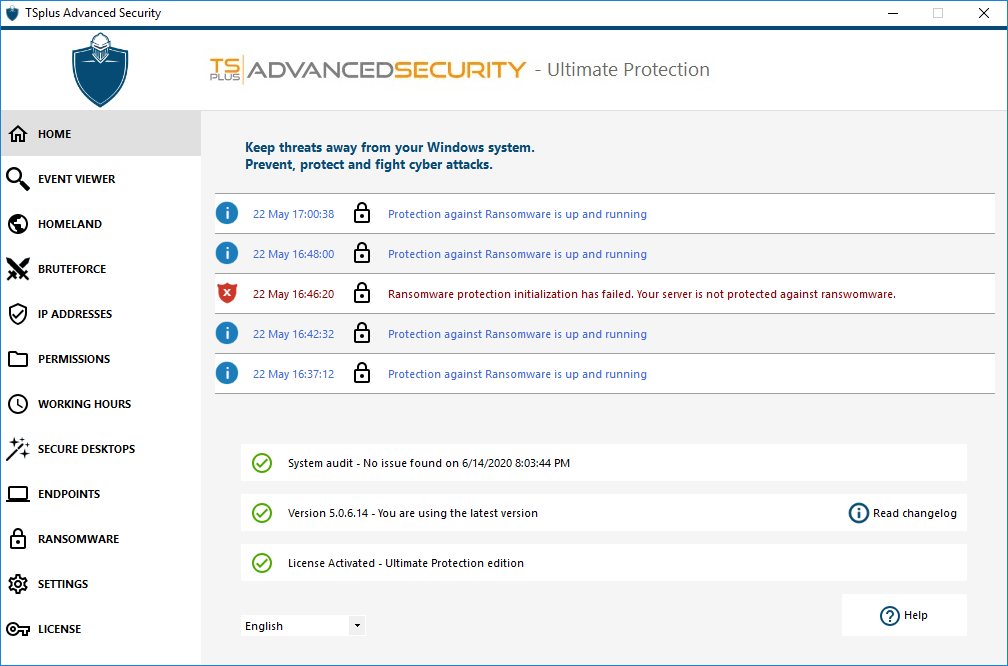Click the Read changelog link

(x=914, y=513)
